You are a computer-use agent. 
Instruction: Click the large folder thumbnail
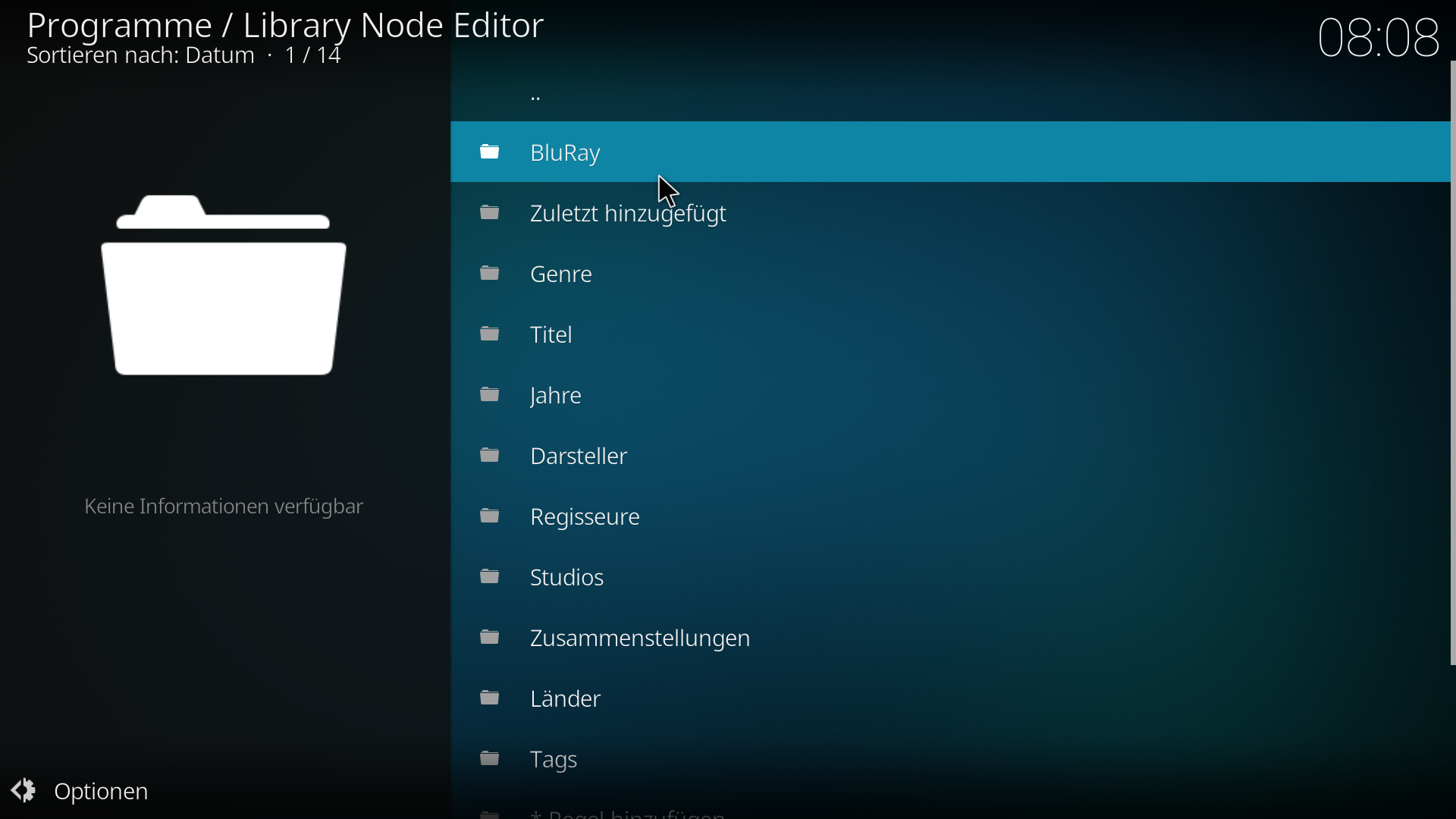coord(224,285)
